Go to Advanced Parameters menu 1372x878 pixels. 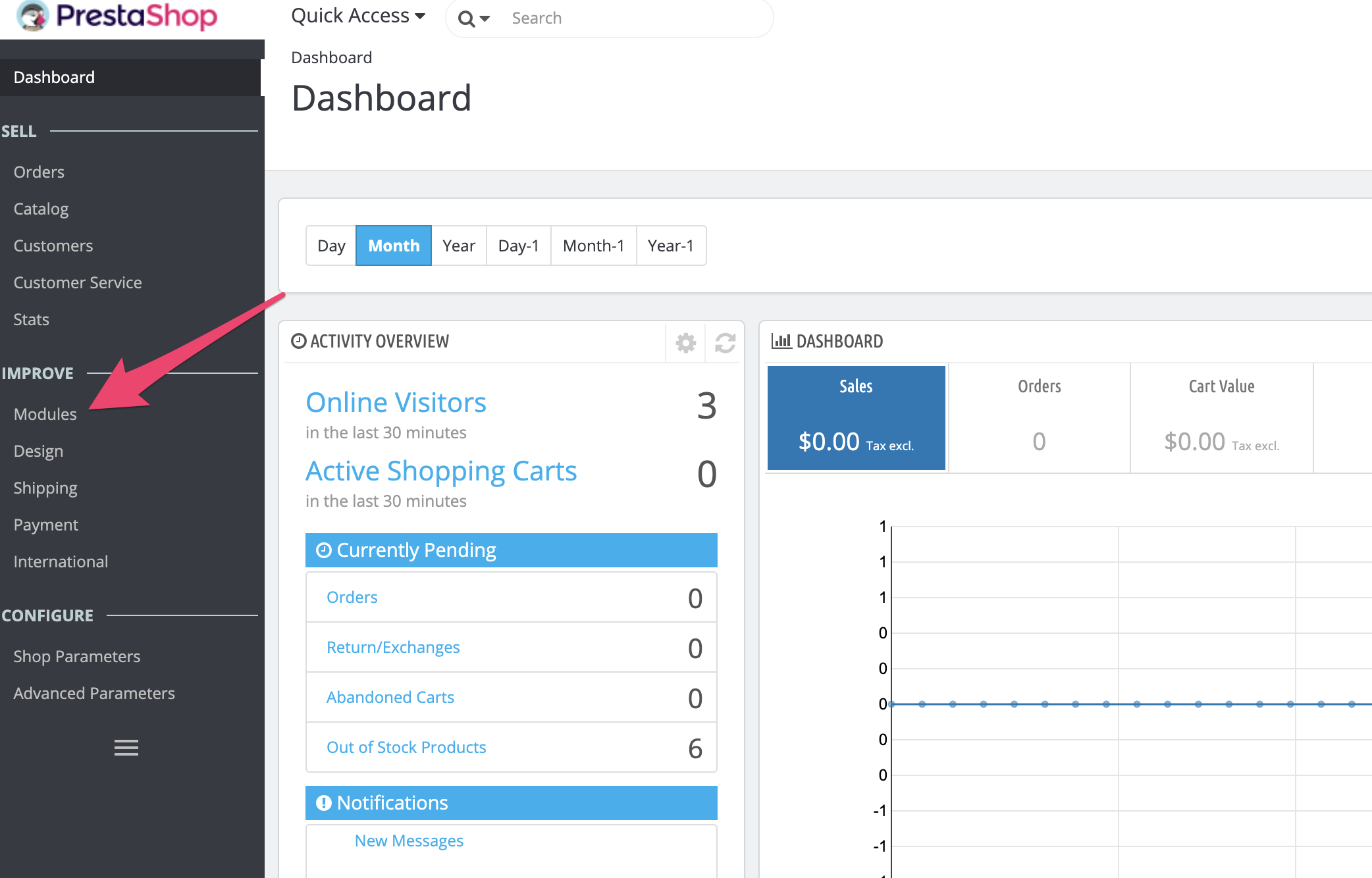[x=94, y=693]
